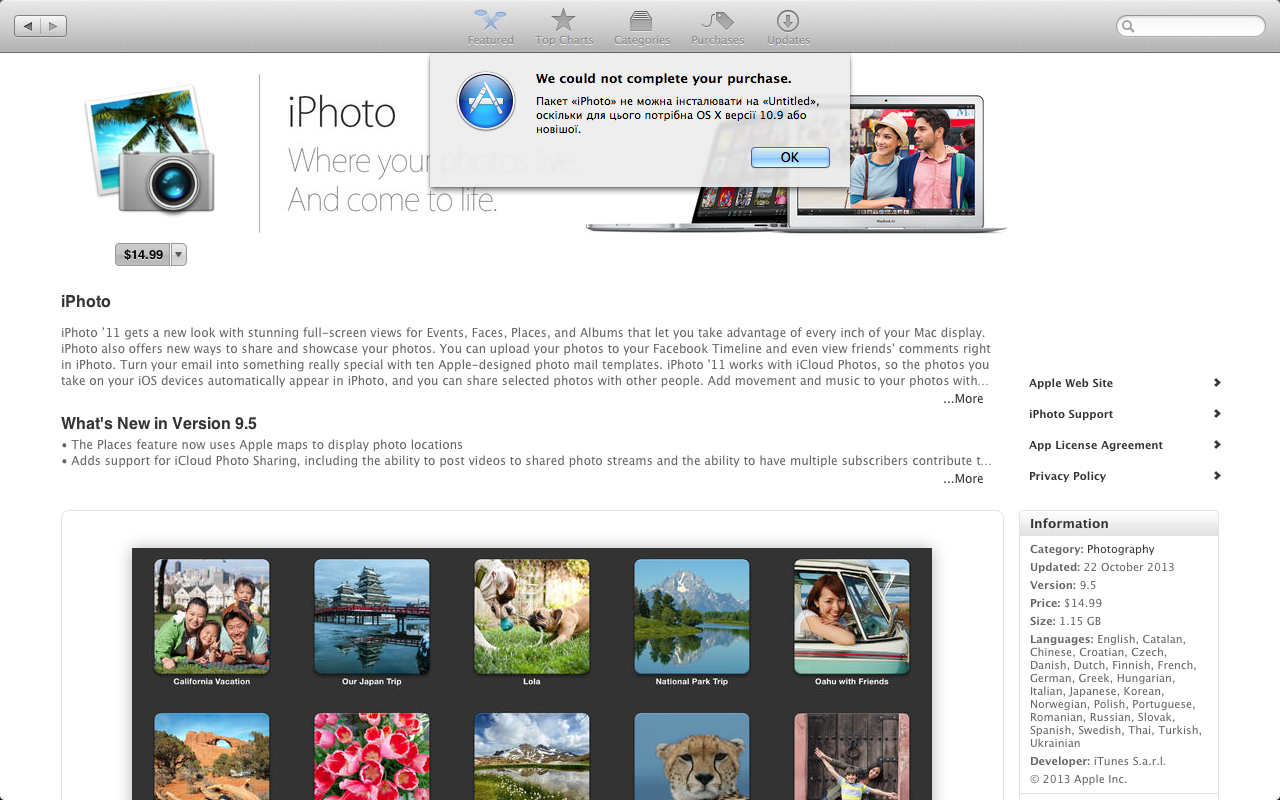
Task: Click the arrow next to Apple Web Site
Action: coord(1217,382)
